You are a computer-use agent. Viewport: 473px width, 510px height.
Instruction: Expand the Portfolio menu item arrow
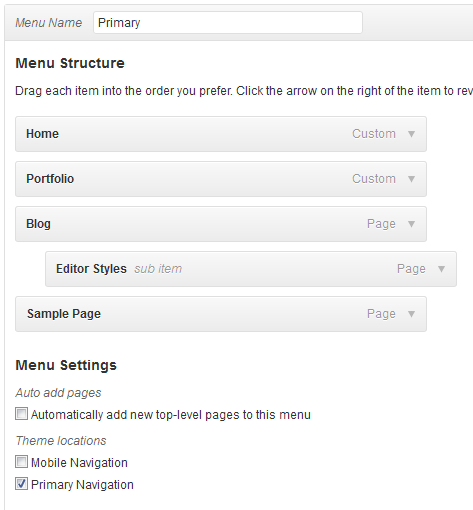coord(411,179)
